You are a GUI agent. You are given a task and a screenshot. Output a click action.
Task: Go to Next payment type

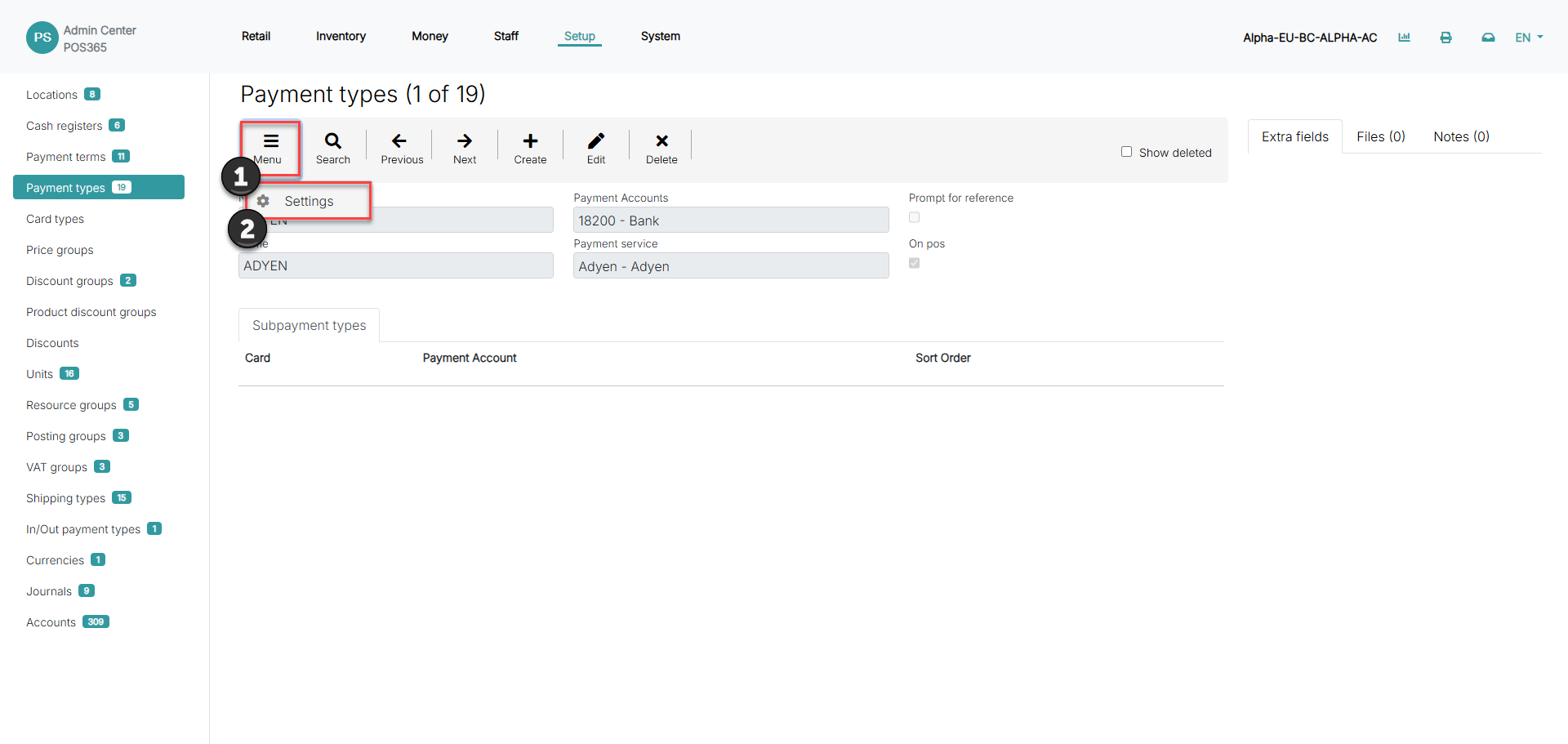[x=465, y=148]
